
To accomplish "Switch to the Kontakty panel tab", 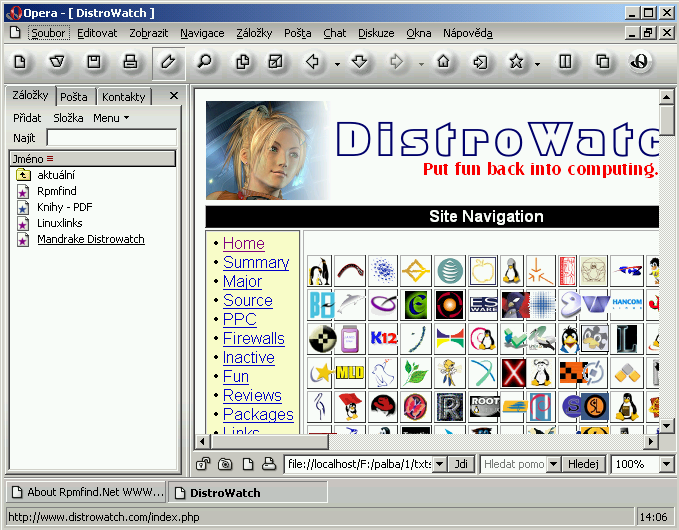I will tap(123, 97).
